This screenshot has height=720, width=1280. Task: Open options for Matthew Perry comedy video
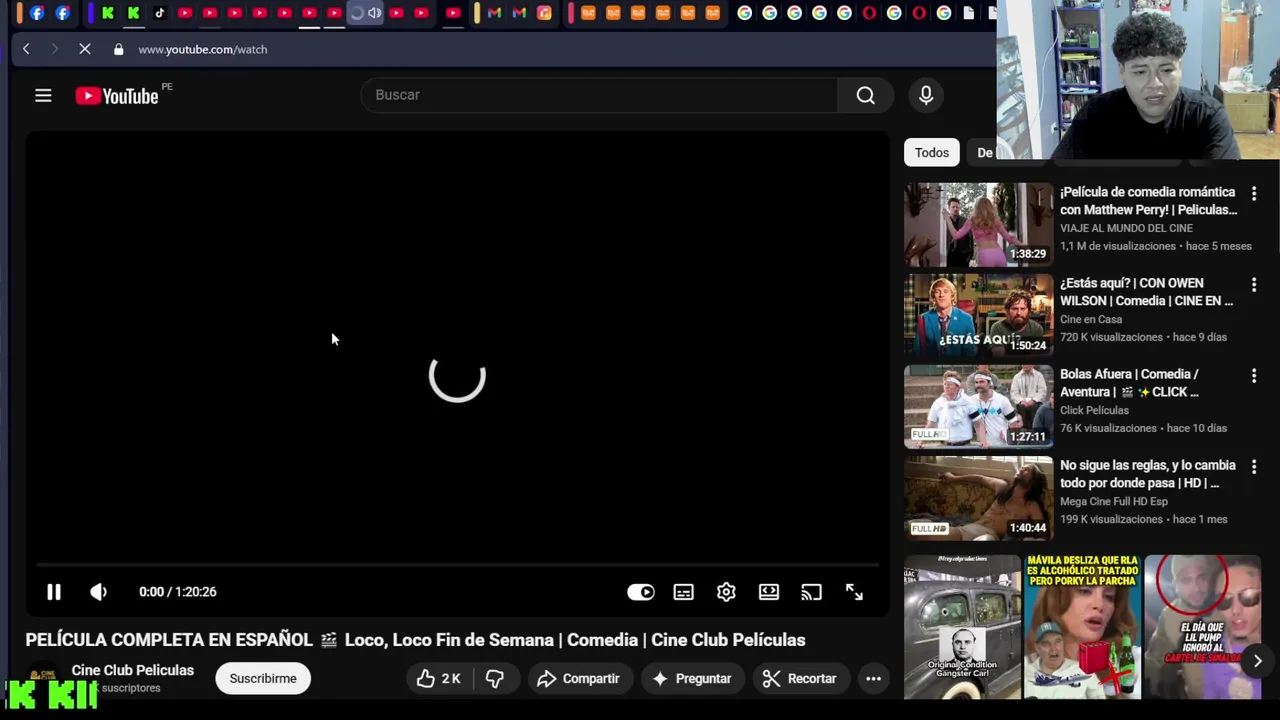click(1254, 193)
